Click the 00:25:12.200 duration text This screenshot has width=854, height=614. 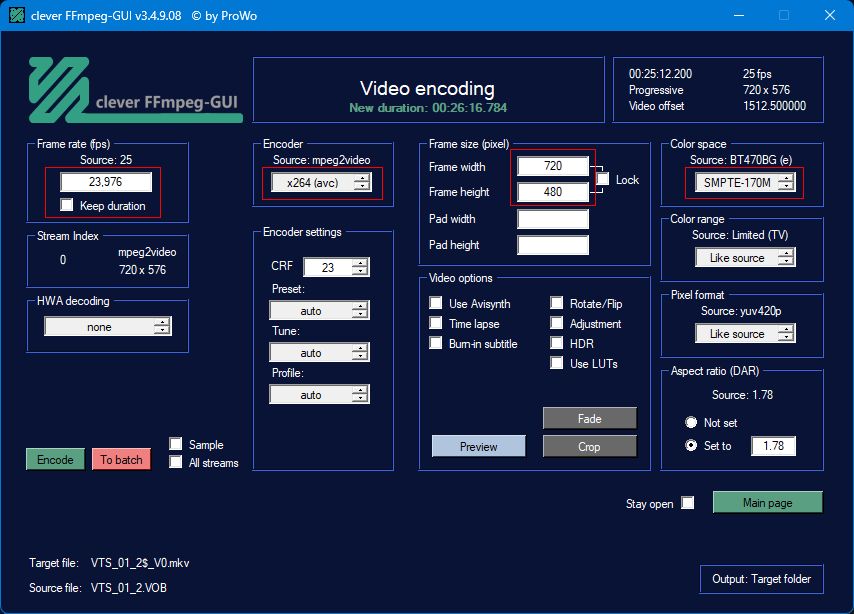click(660, 74)
